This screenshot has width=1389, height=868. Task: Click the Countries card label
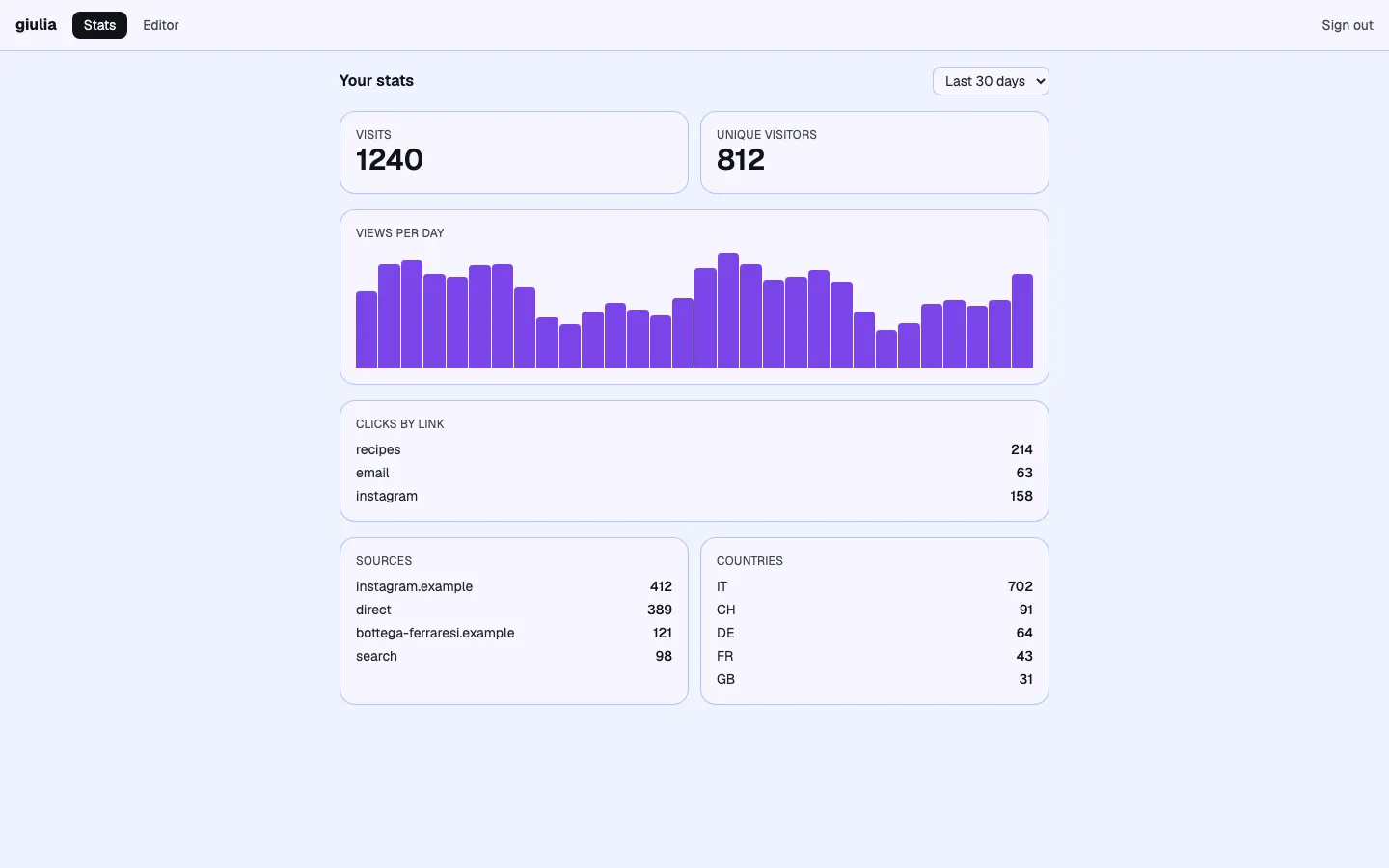[x=749, y=561]
